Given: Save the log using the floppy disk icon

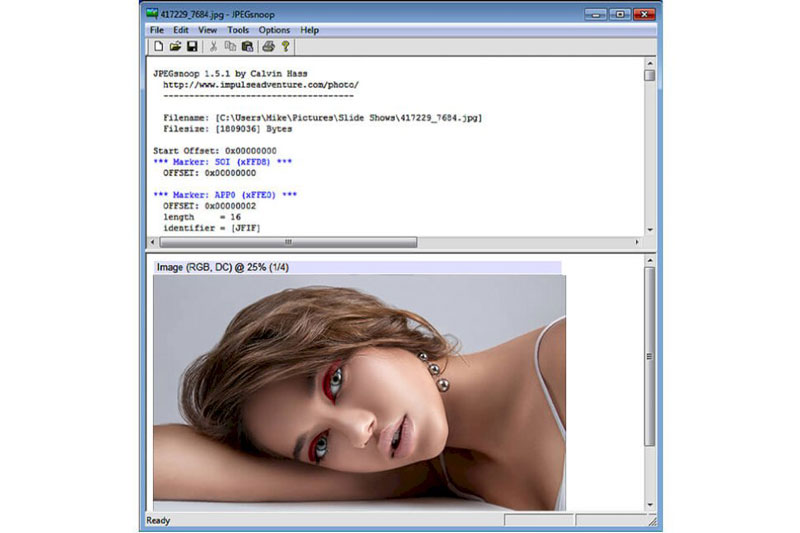Looking at the screenshot, I should pos(192,46).
